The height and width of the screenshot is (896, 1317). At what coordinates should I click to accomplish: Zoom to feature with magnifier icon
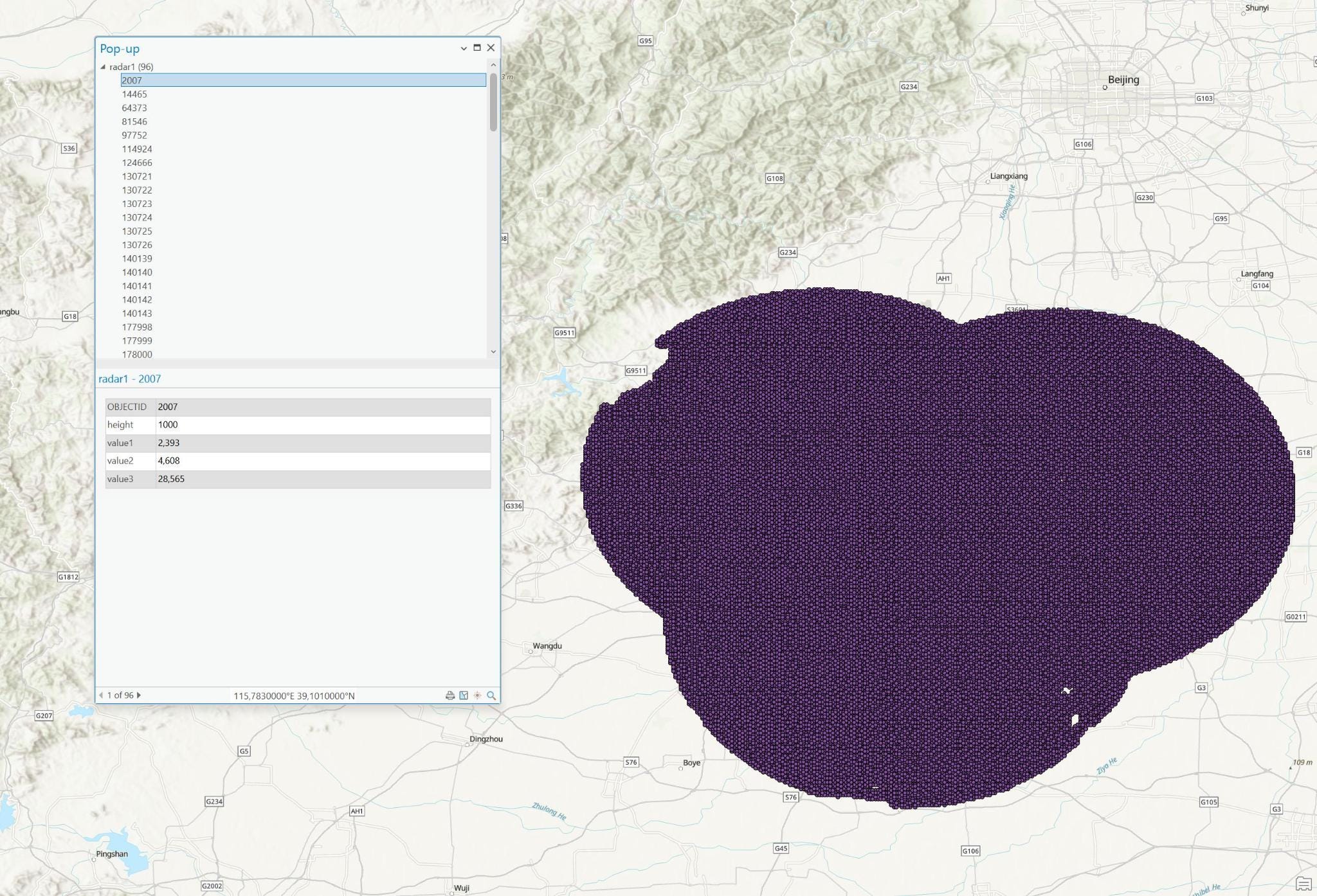491,695
